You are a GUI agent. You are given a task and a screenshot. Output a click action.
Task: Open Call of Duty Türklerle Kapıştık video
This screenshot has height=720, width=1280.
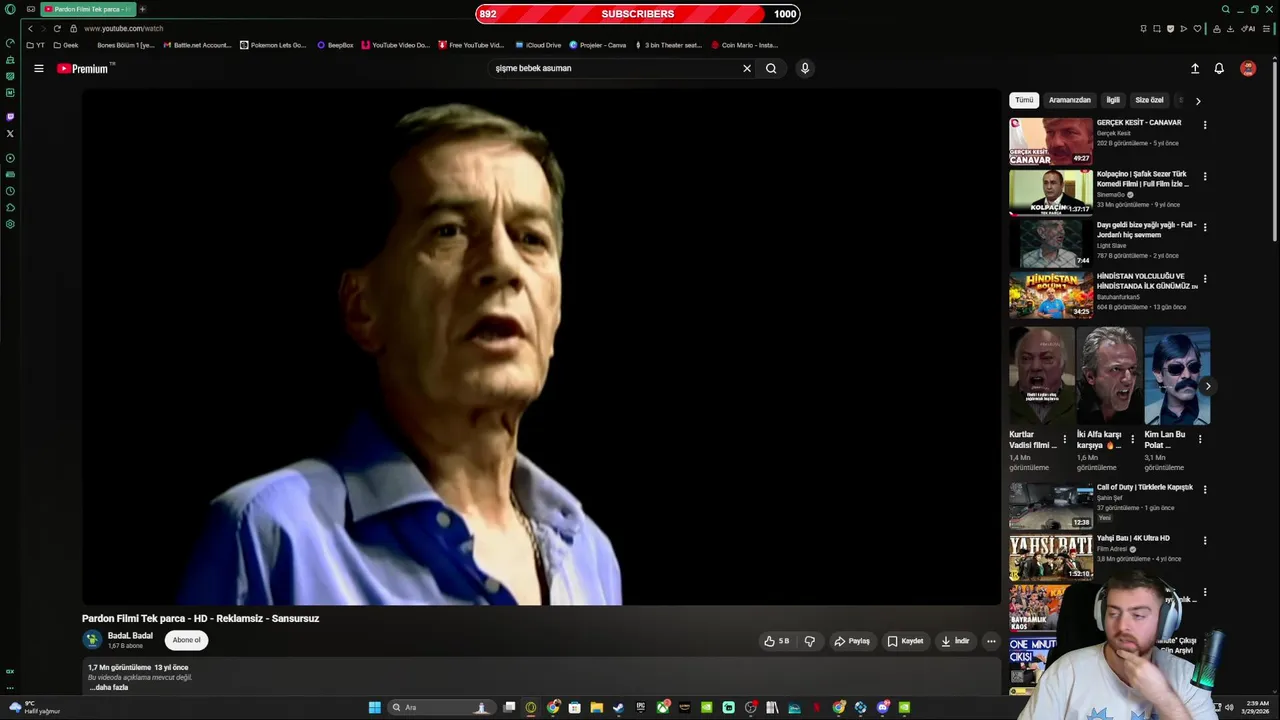pos(1145,487)
